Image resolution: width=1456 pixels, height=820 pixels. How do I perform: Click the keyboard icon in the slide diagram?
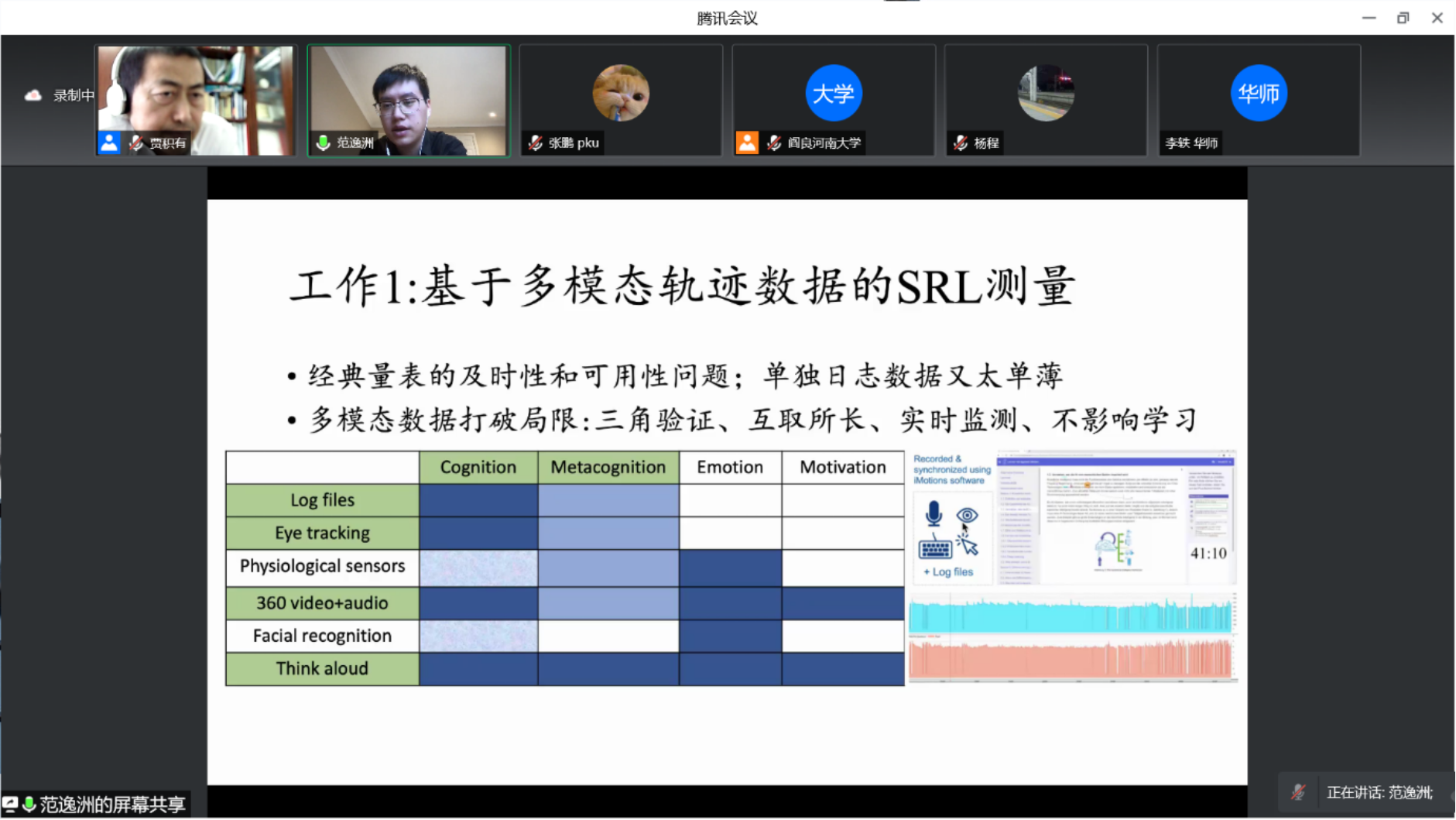coord(934,549)
